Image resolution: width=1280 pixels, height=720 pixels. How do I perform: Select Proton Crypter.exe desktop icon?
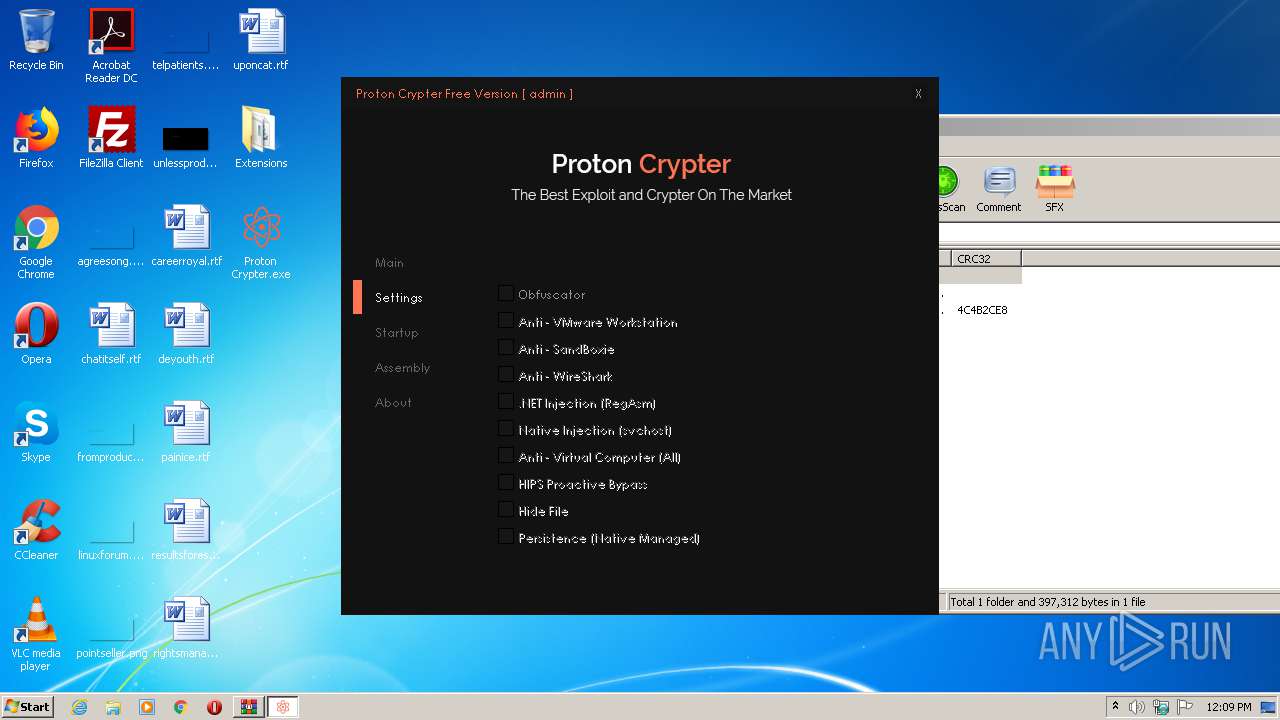pyautogui.click(x=261, y=242)
